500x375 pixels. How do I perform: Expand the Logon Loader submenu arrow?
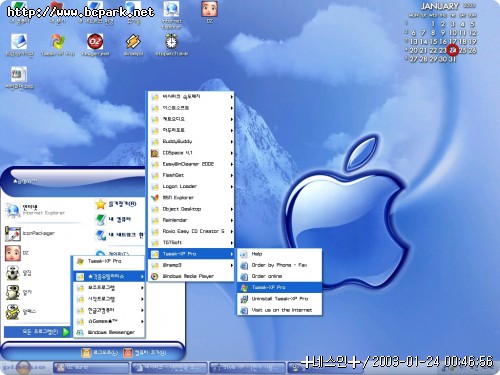231,187
